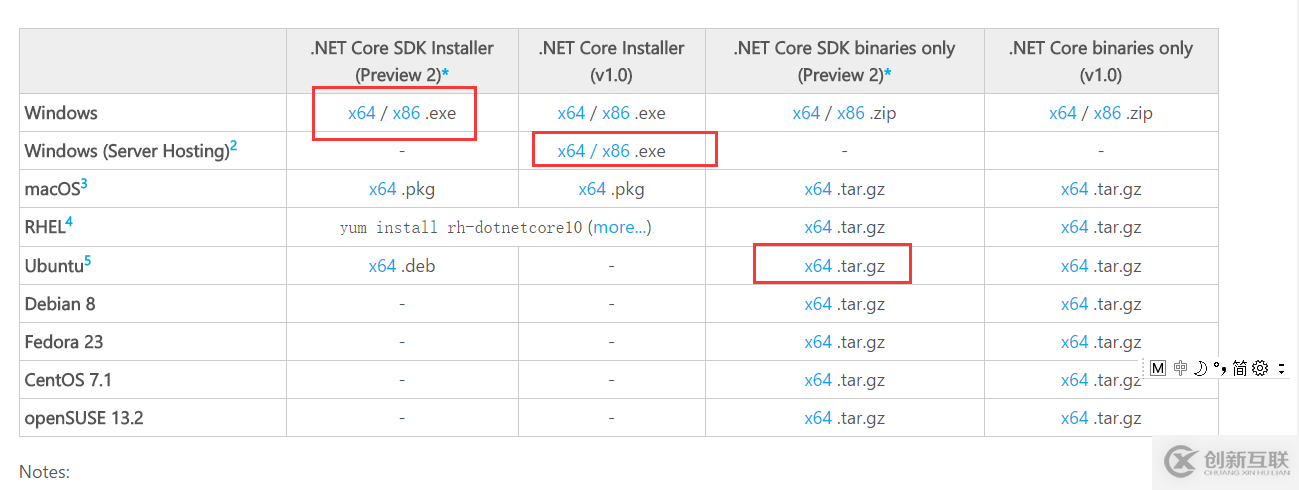Toggle the 中 Chinese/English input mode
This screenshot has width=1299, height=490.
point(1180,368)
